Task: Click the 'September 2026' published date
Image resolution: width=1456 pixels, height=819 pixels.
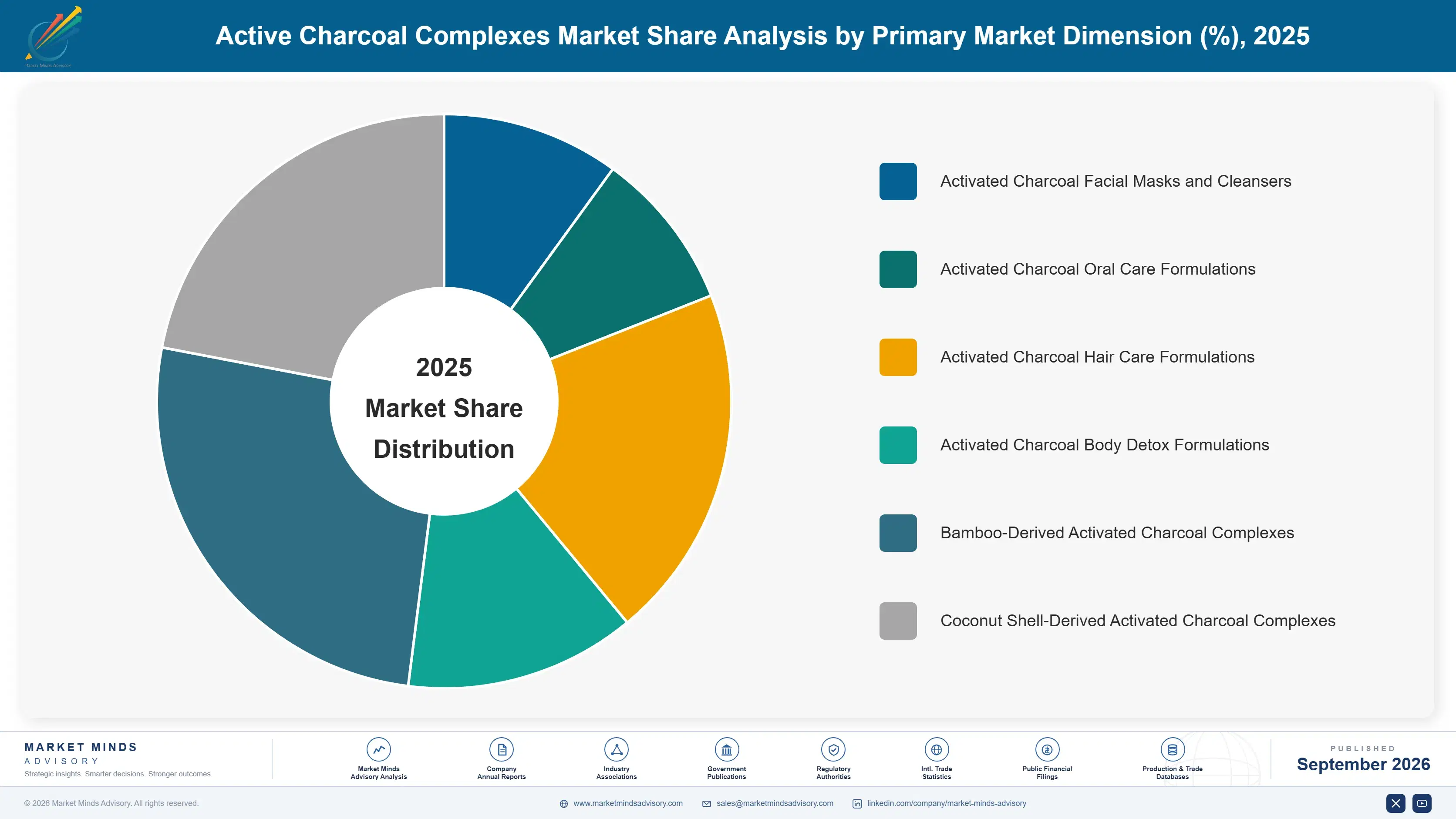Action: 1363,764
